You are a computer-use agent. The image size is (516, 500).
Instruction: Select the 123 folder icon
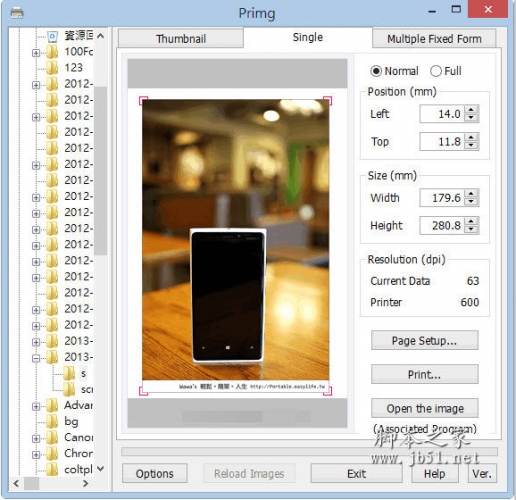pos(52,68)
